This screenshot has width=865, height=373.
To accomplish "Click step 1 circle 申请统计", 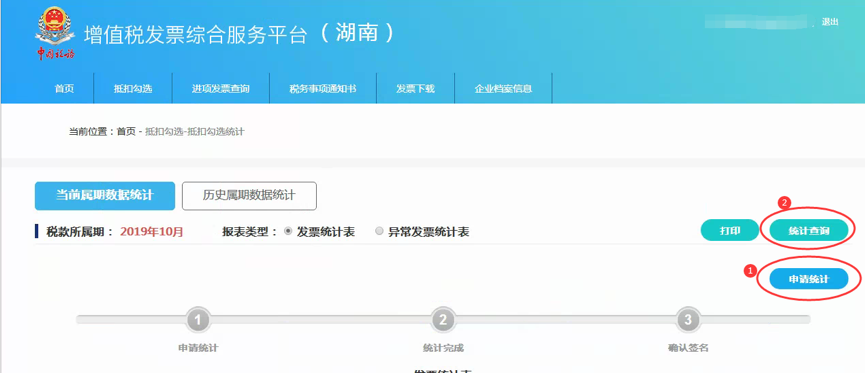I will tap(199, 319).
